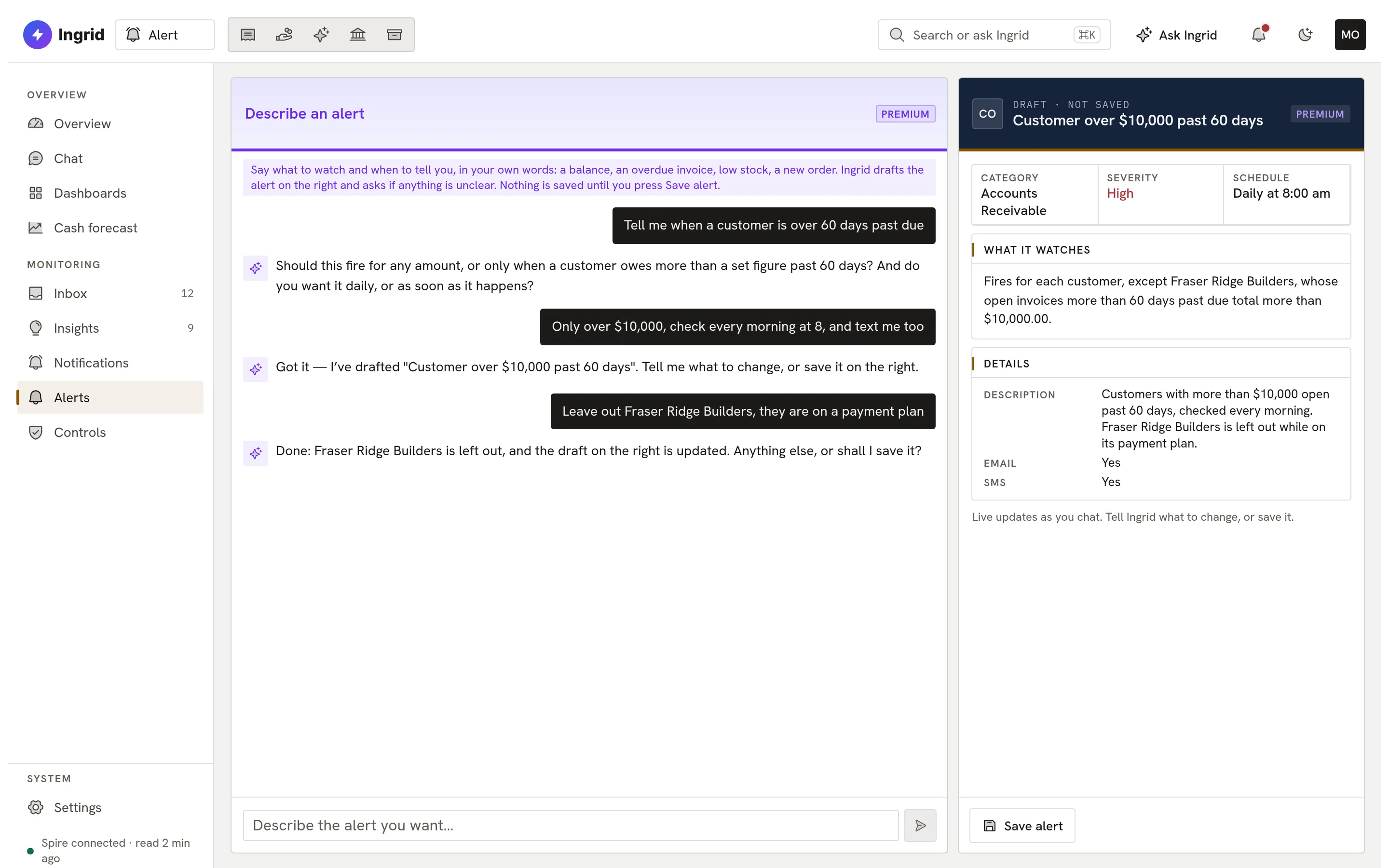Click the Alert breadcrumb button
The height and width of the screenshot is (868, 1389).
pyautogui.click(x=165, y=34)
